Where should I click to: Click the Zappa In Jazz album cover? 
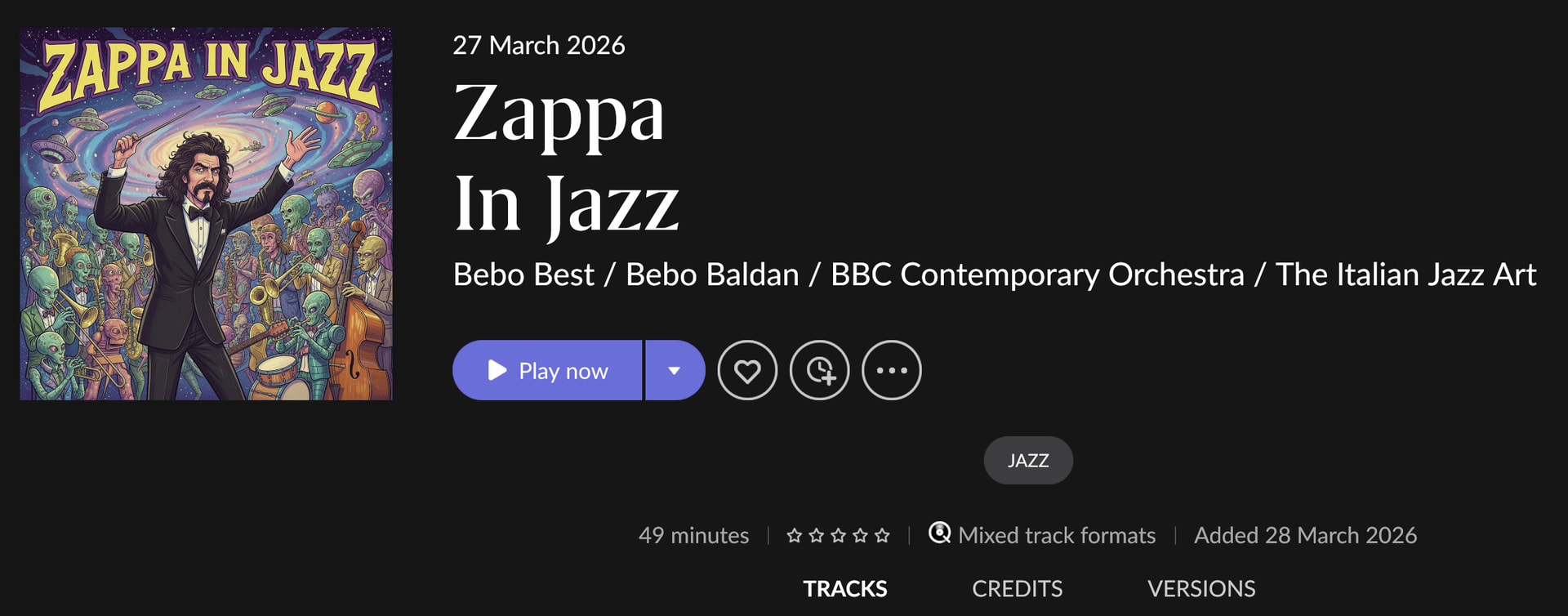[206, 214]
